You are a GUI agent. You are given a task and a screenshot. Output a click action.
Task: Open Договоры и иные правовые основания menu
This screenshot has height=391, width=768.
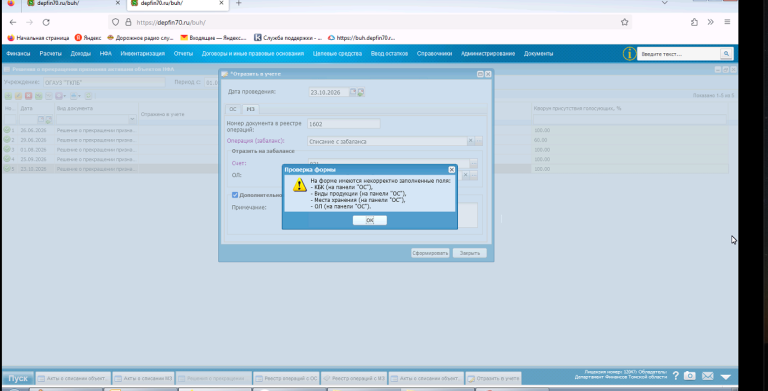[253, 53]
